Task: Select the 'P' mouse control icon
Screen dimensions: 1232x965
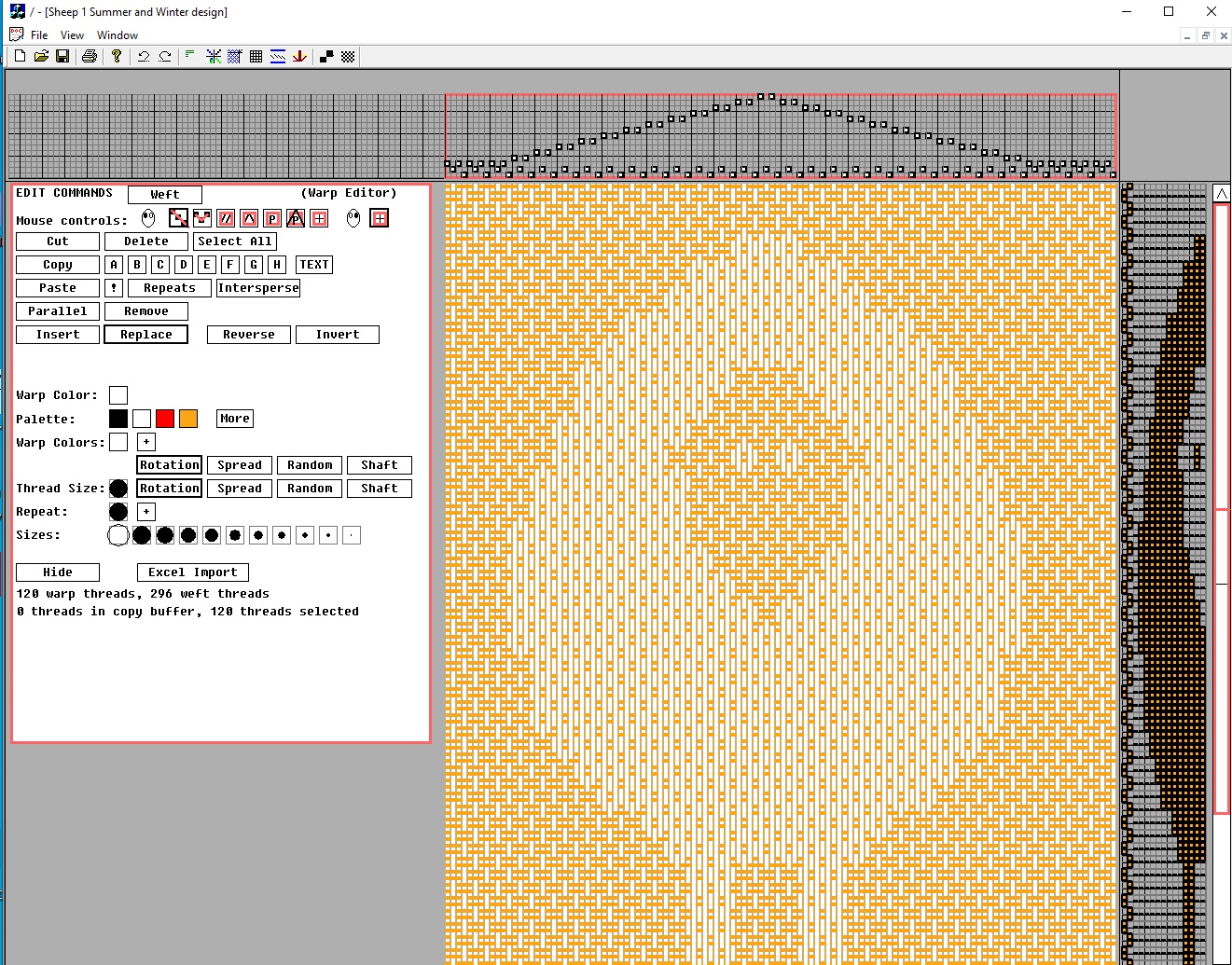Action: (272, 218)
